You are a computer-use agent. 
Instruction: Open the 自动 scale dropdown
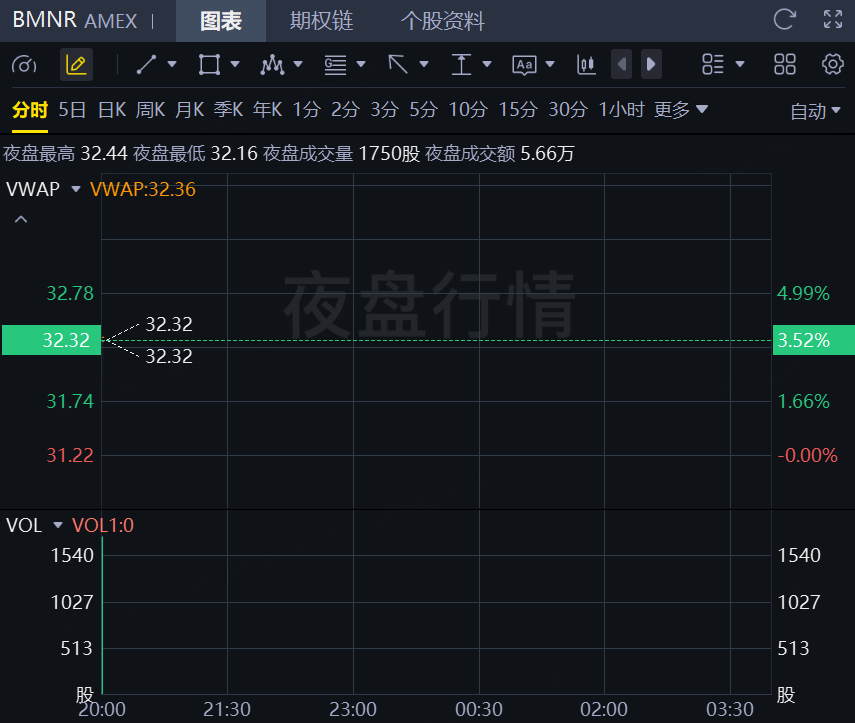(815, 111)
